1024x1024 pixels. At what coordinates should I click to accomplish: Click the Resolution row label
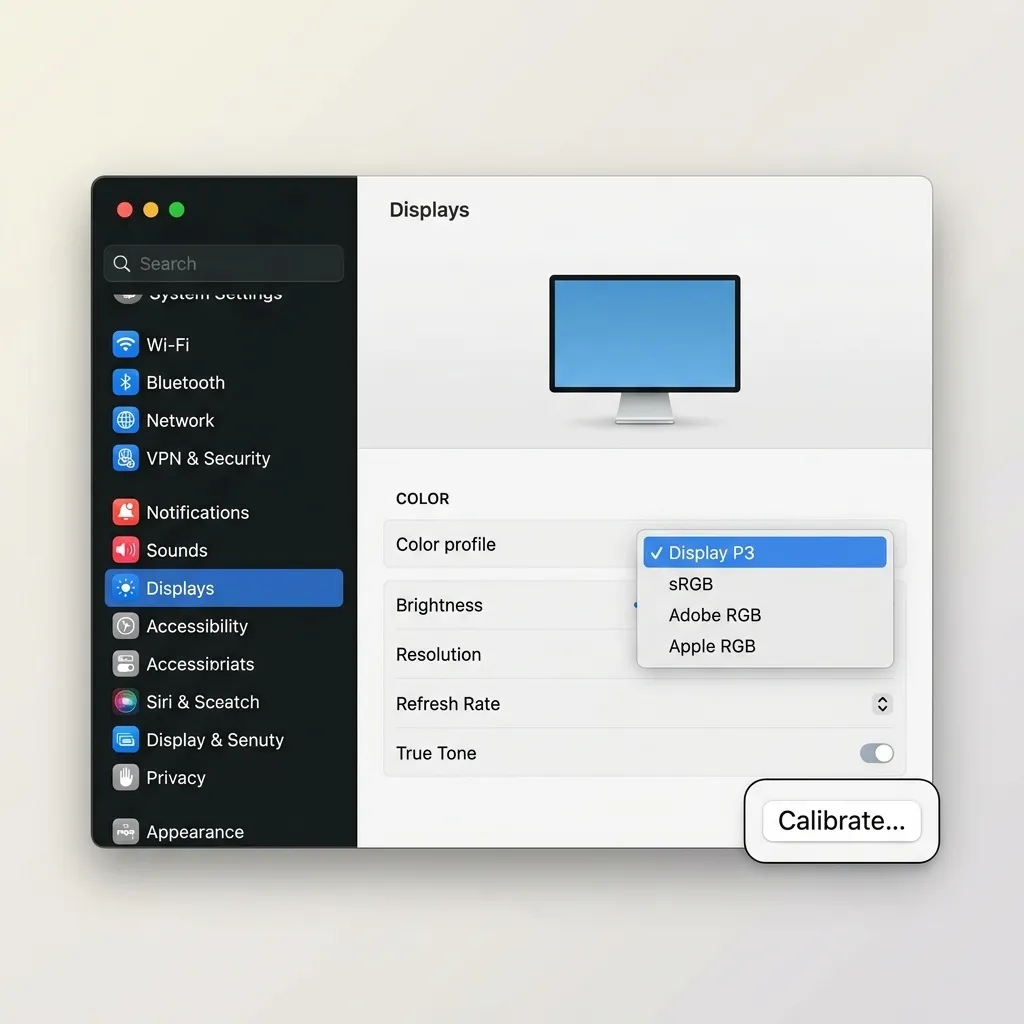tap(438, 654)
